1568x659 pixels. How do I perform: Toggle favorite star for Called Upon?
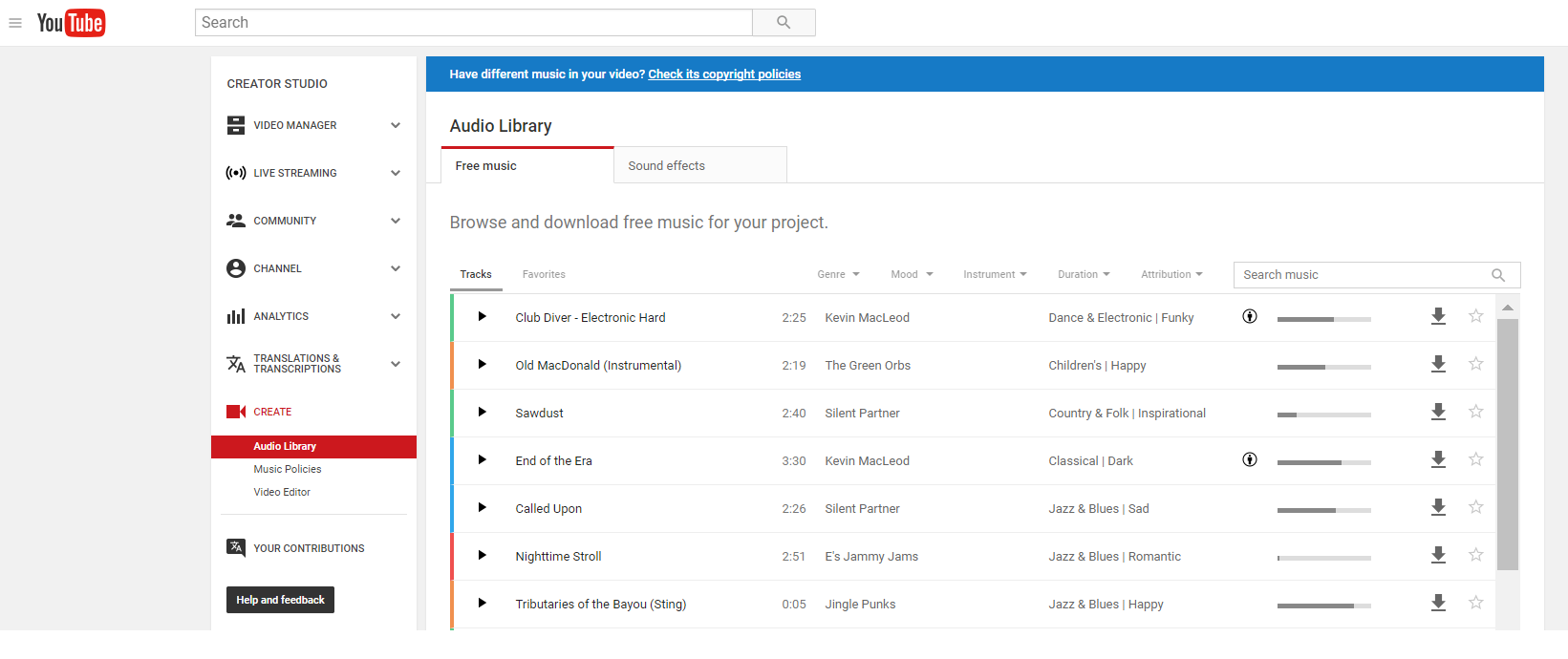1476,507
